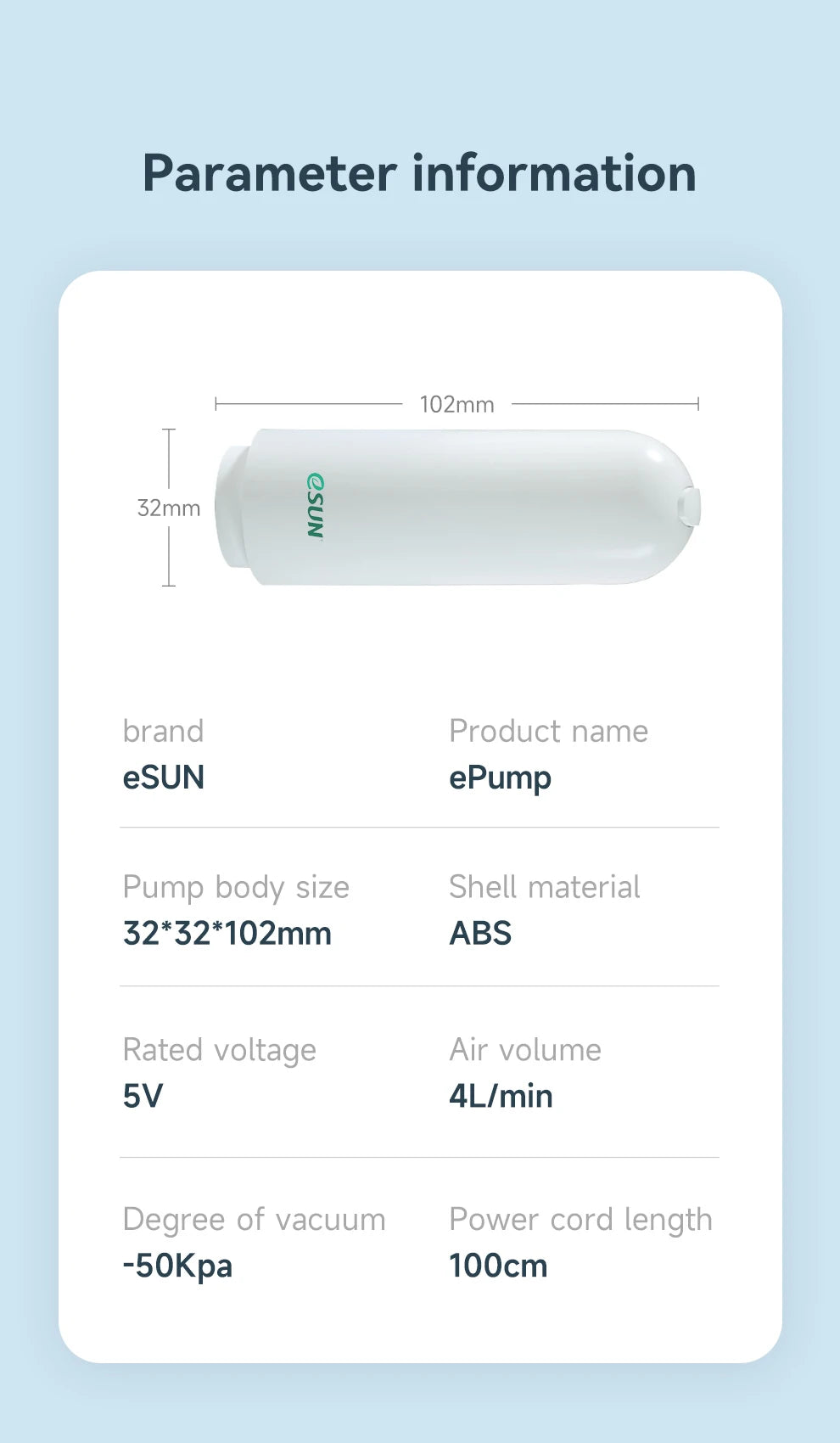Select the 102mm length dimension label
840x1443 pixels.
(456, 405)
